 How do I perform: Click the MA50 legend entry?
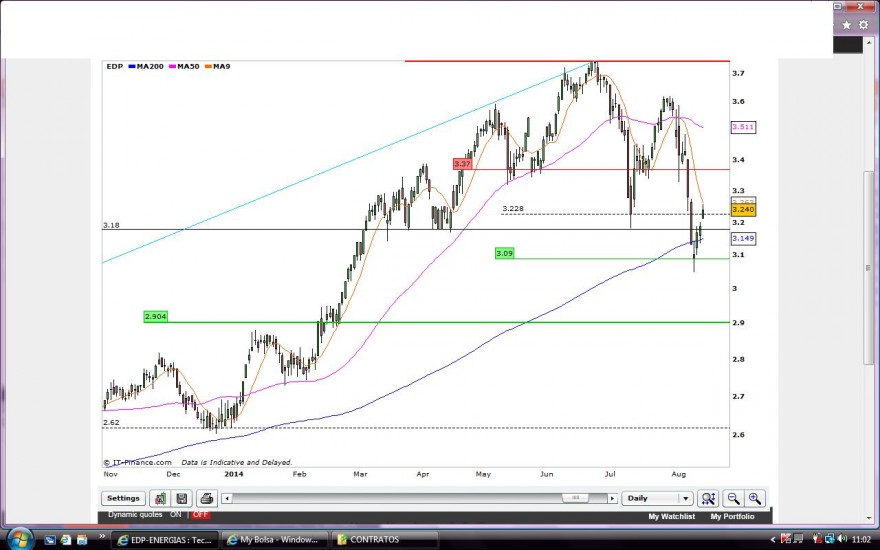[184, 66]
